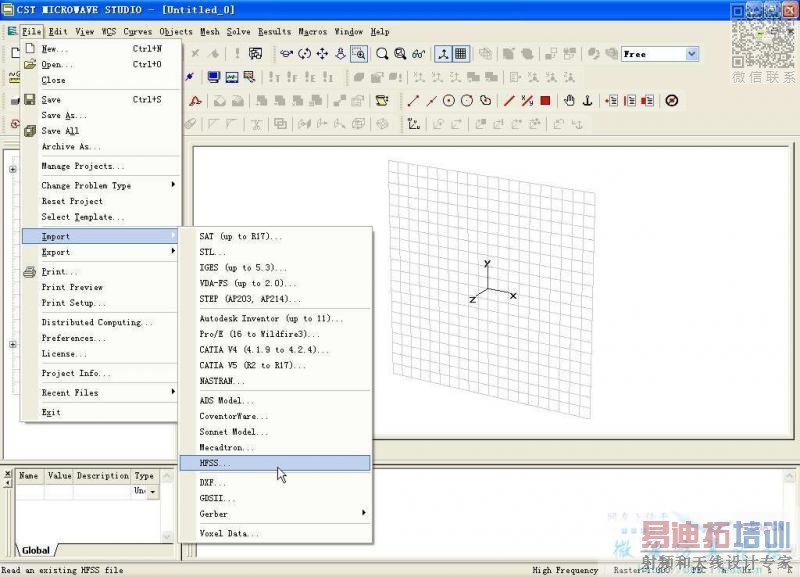Click the parameter list scrollbar up arrow
The image size is (800, 577).
tap(167, 476)
